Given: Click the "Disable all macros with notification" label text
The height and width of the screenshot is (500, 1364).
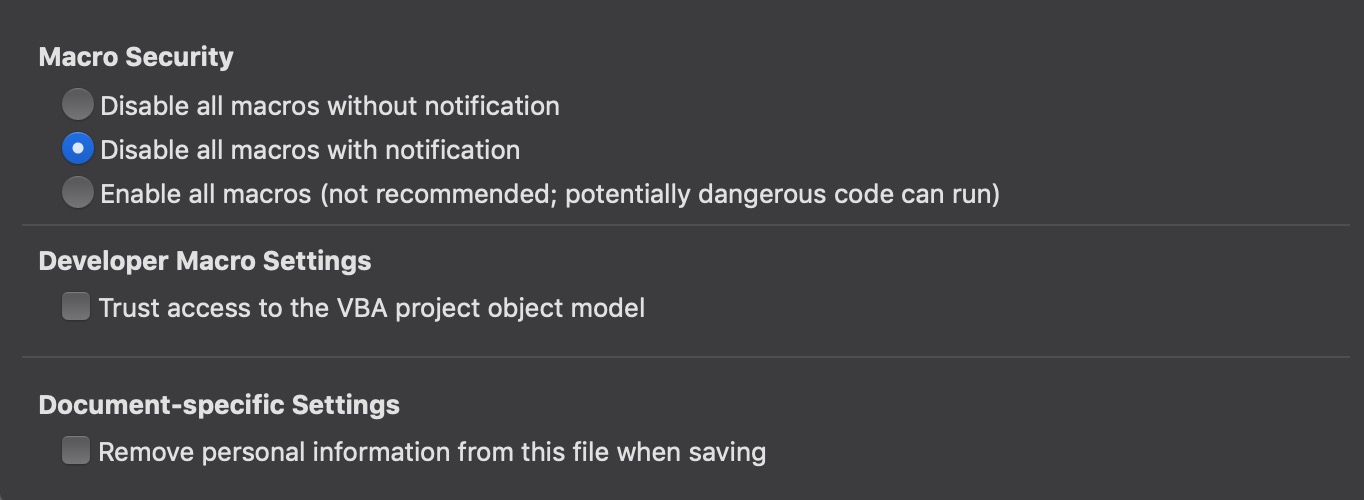Looking at the screenshot, I should click(310, 150).
